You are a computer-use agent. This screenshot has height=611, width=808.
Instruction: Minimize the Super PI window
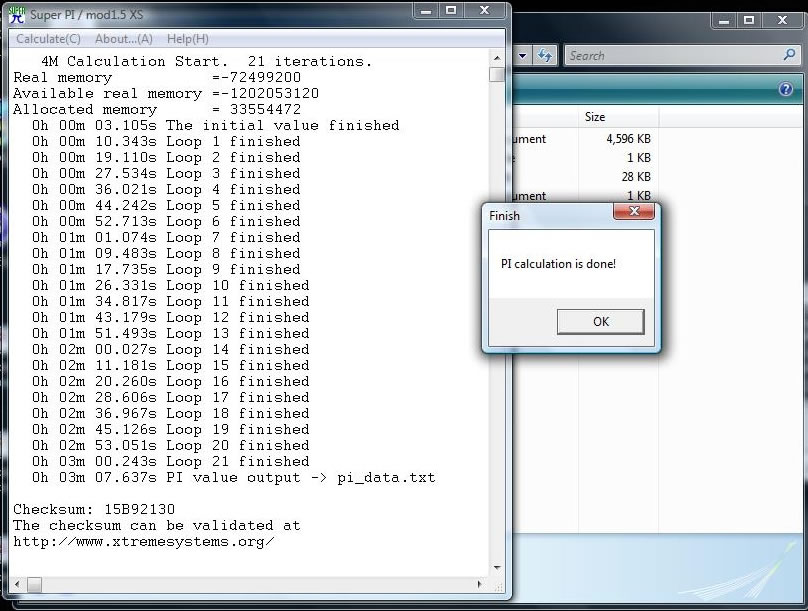click(x=426, y=11)
